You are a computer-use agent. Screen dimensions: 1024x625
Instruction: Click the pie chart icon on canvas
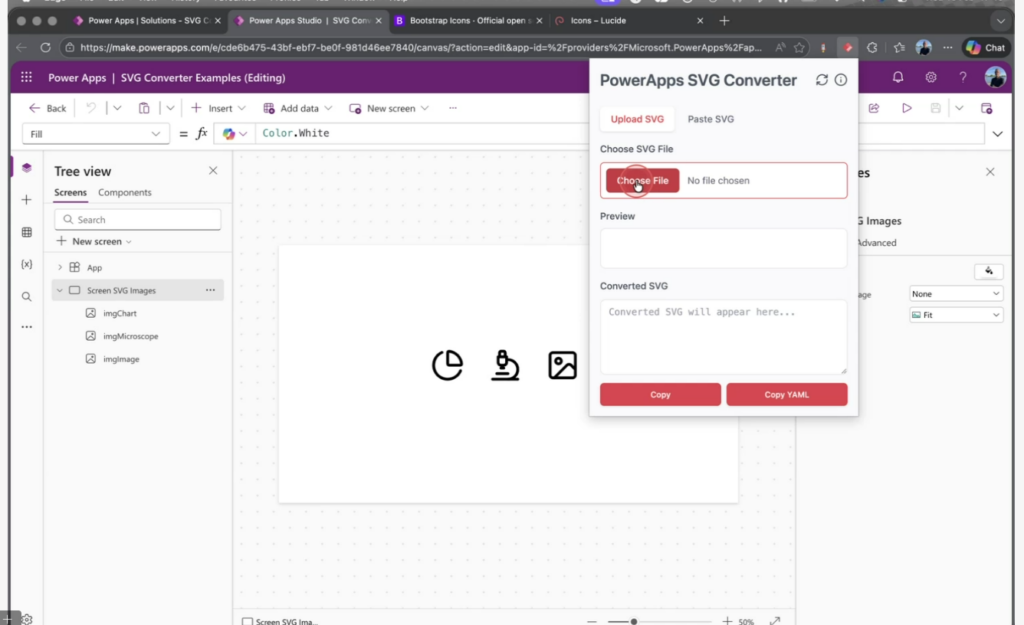[x=447, y=365]
